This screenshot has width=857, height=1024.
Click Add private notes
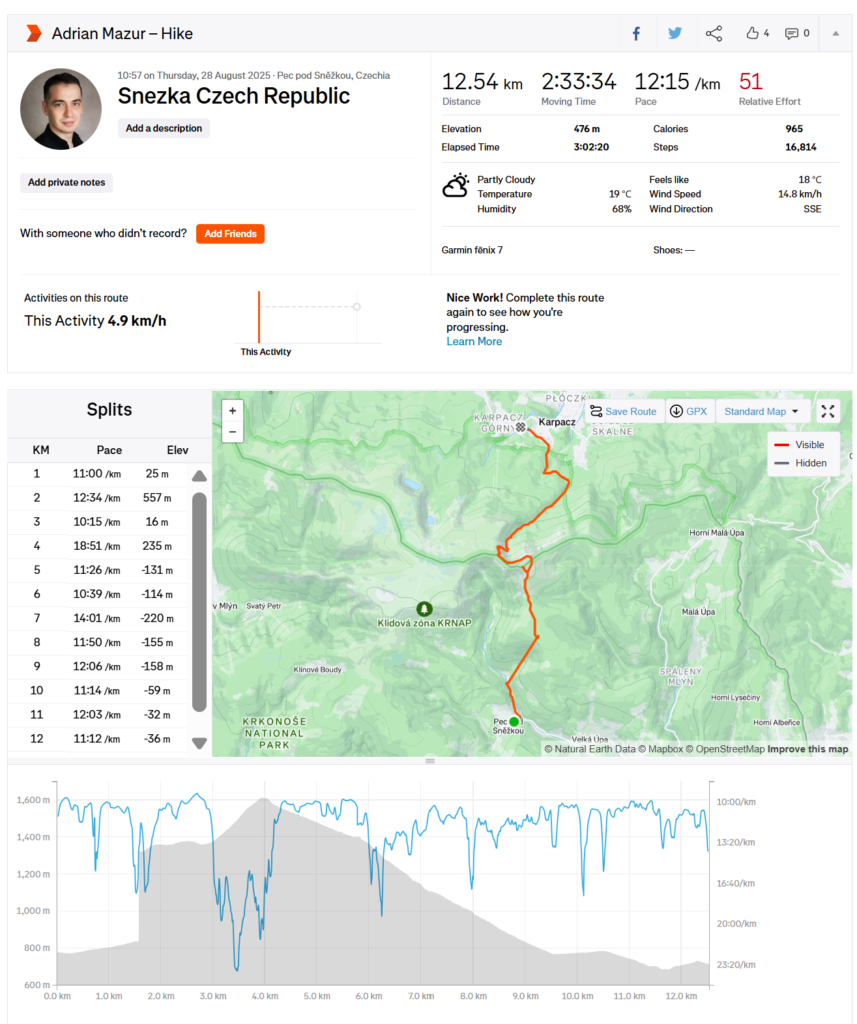(66, 183)
